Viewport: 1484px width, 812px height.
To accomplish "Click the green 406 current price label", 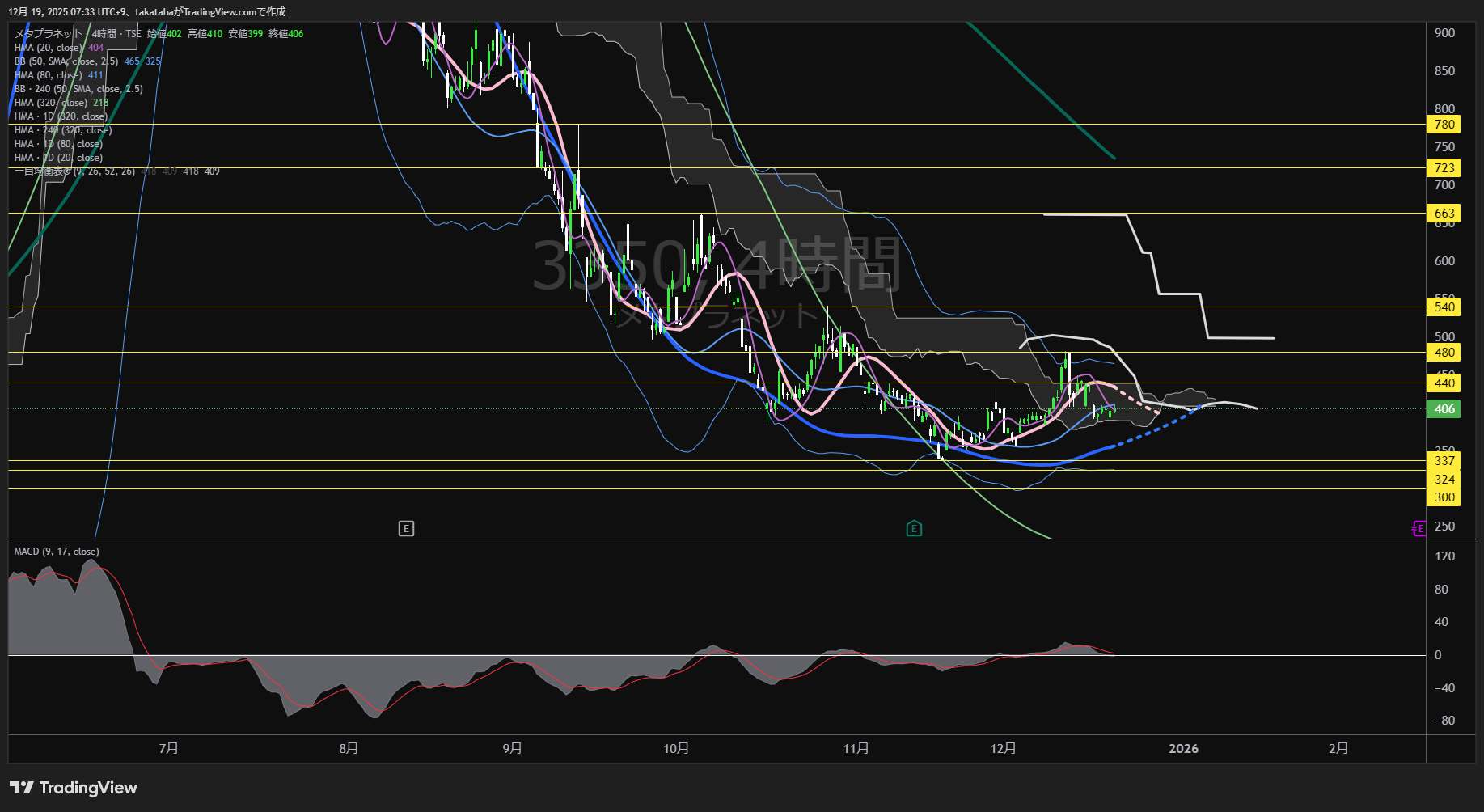I will 1444,409.
